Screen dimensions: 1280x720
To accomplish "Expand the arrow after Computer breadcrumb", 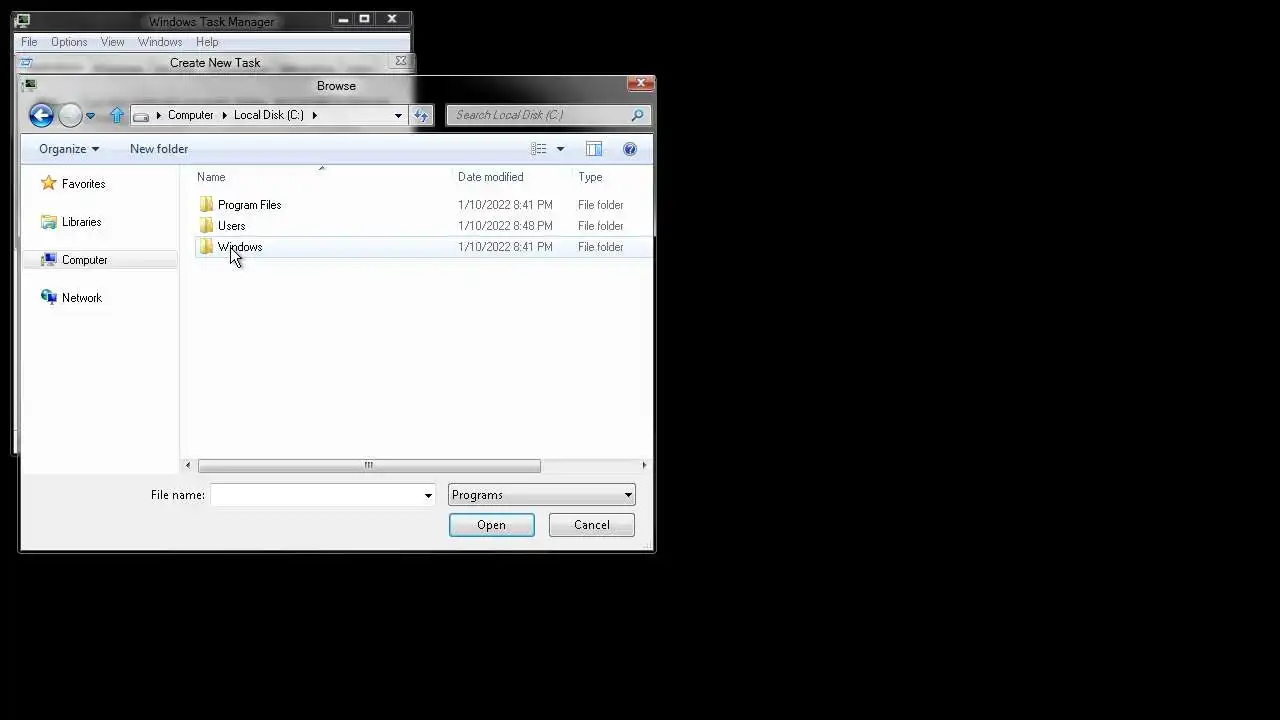I will pyautogui.click(x=224, y=115).
